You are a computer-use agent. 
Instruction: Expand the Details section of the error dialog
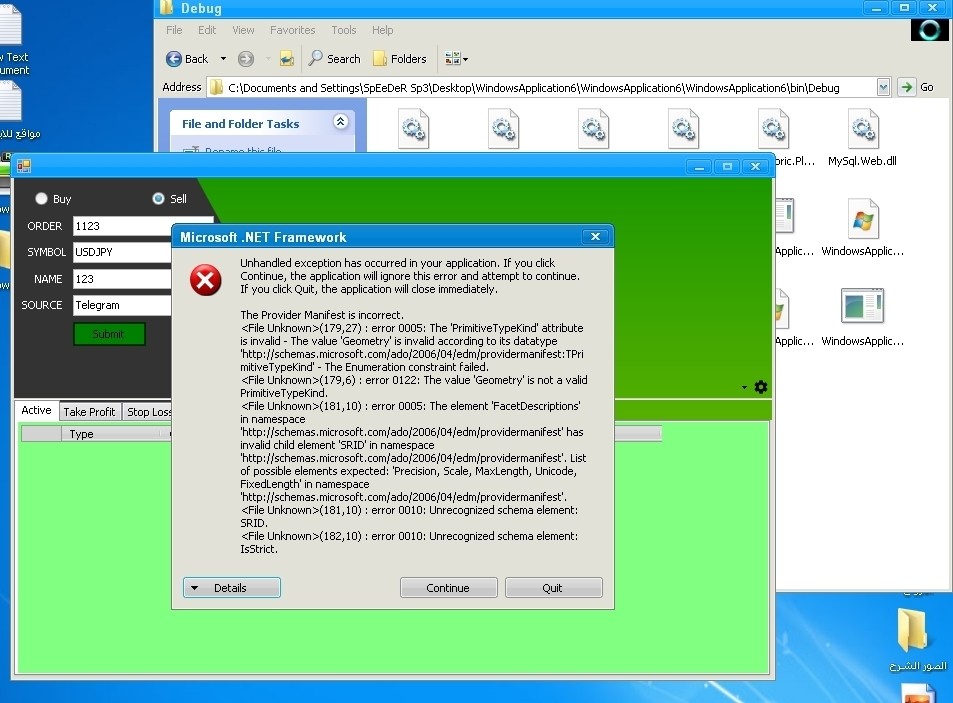click(x=231, y=588)
